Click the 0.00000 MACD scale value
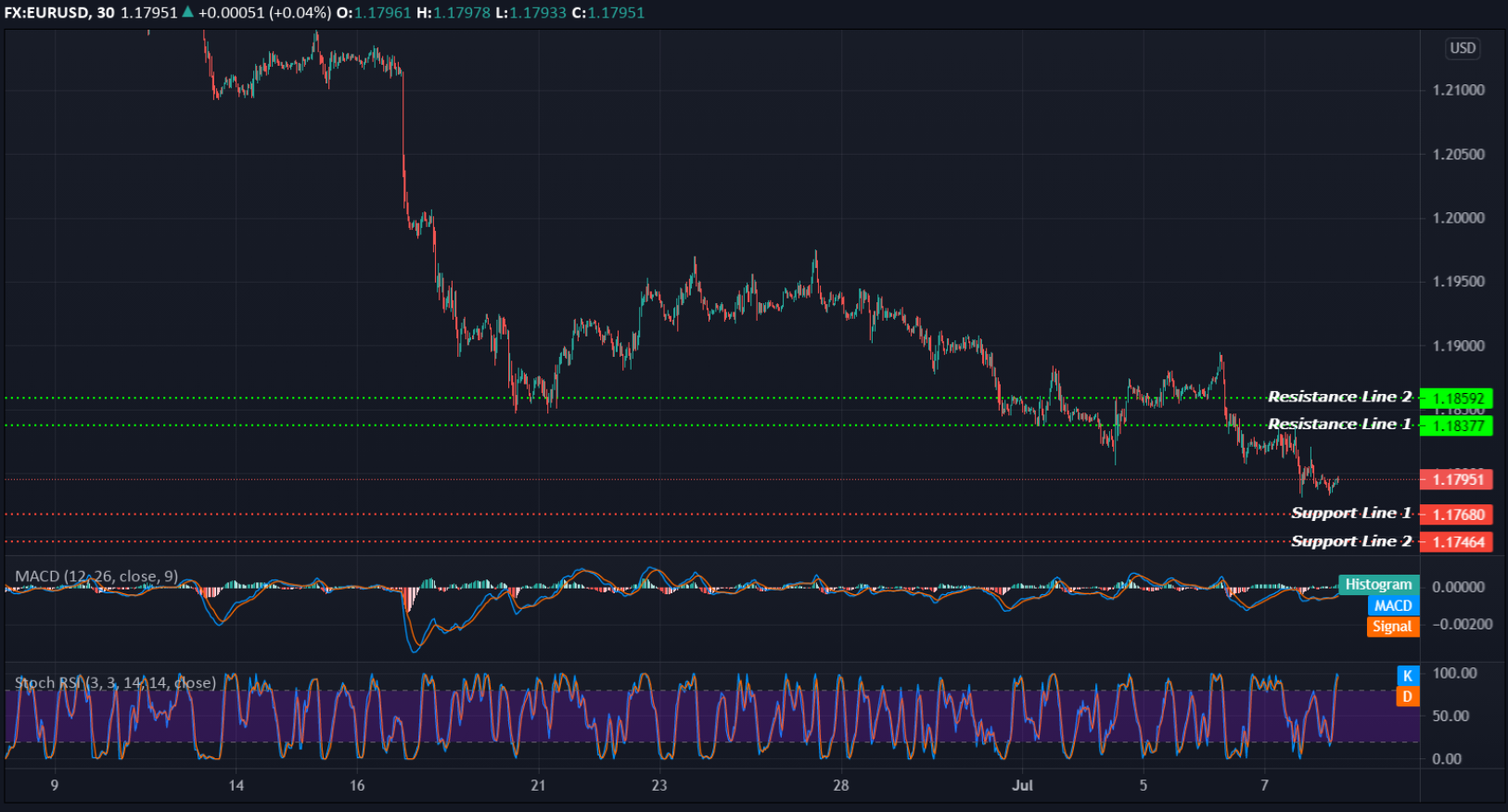1508x812 pixels. (1459, 588)
